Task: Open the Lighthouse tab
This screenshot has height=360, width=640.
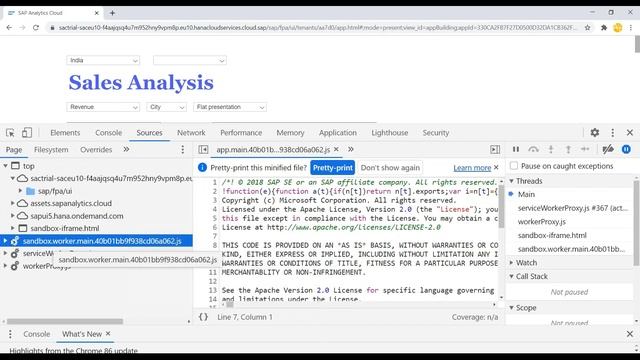Action: pyautogui.click(x=389, y=133)
